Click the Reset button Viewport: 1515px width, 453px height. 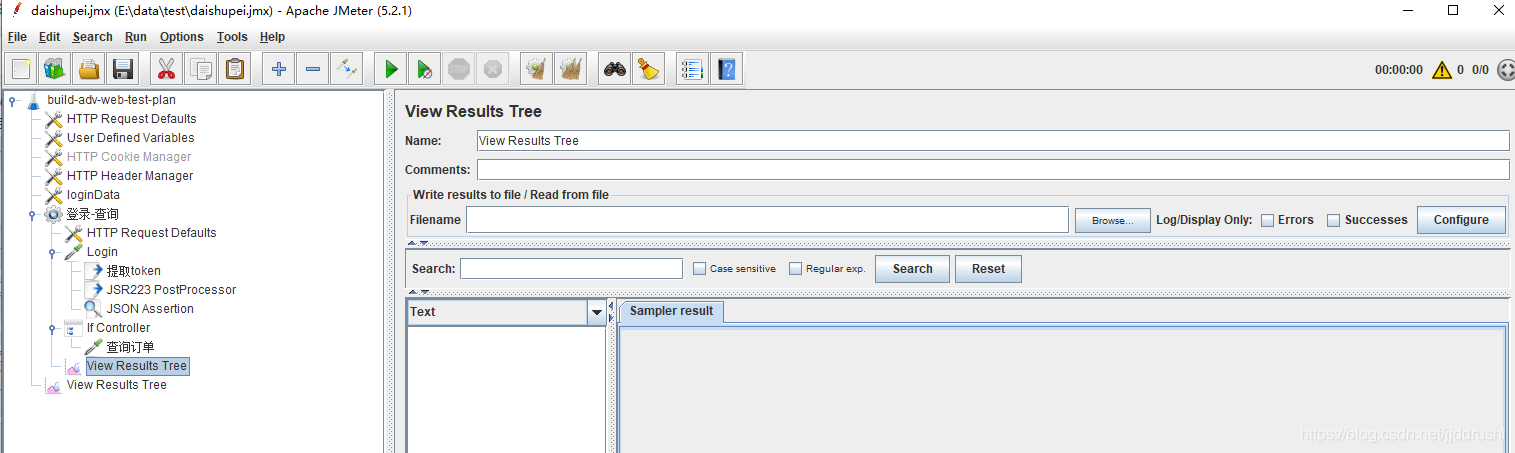click(x=988, y=269)
